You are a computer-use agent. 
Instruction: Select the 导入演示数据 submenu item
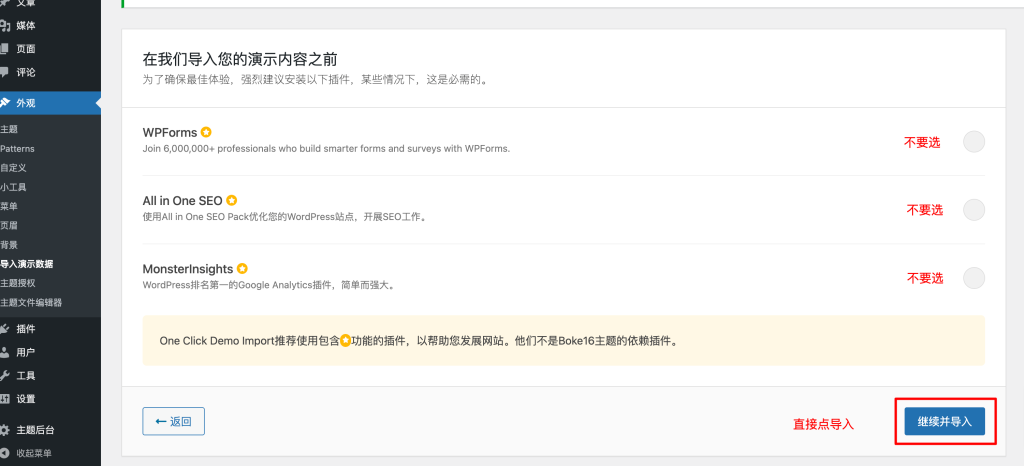coord(27,264)
